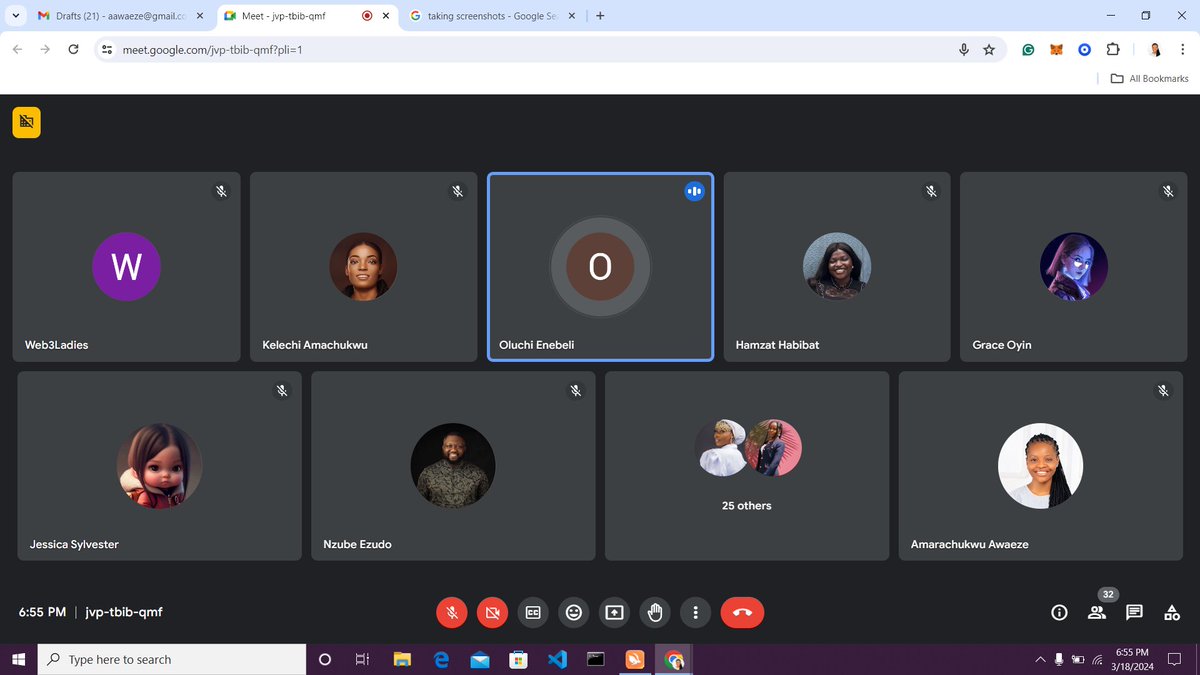Click the microphone permission icon in address bar
This screenshot has width=1200, height=675.
[x=964, y=49]
